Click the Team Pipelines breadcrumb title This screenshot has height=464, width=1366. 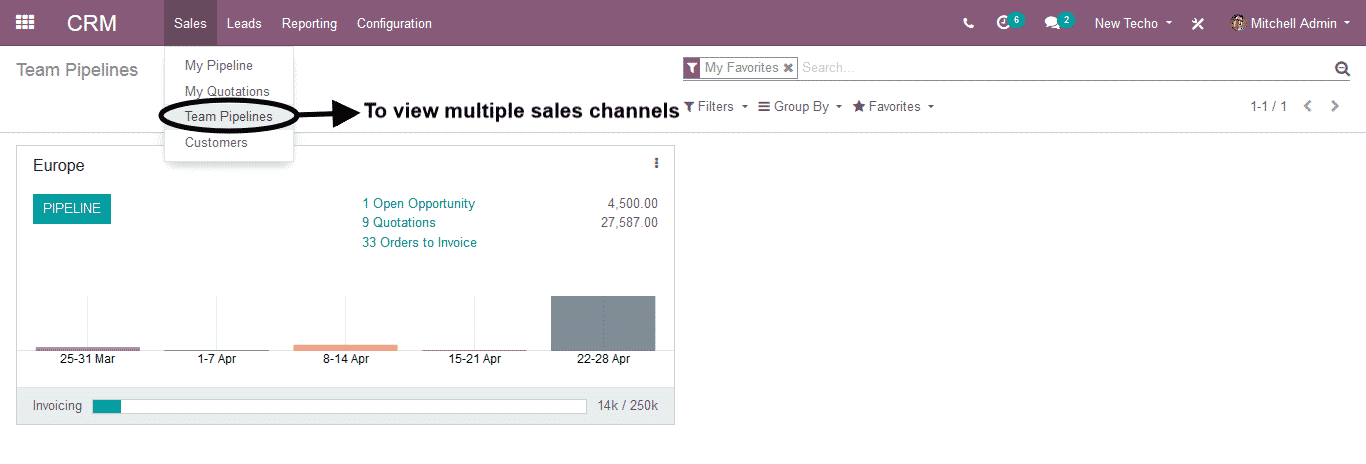tap(77, 70)
